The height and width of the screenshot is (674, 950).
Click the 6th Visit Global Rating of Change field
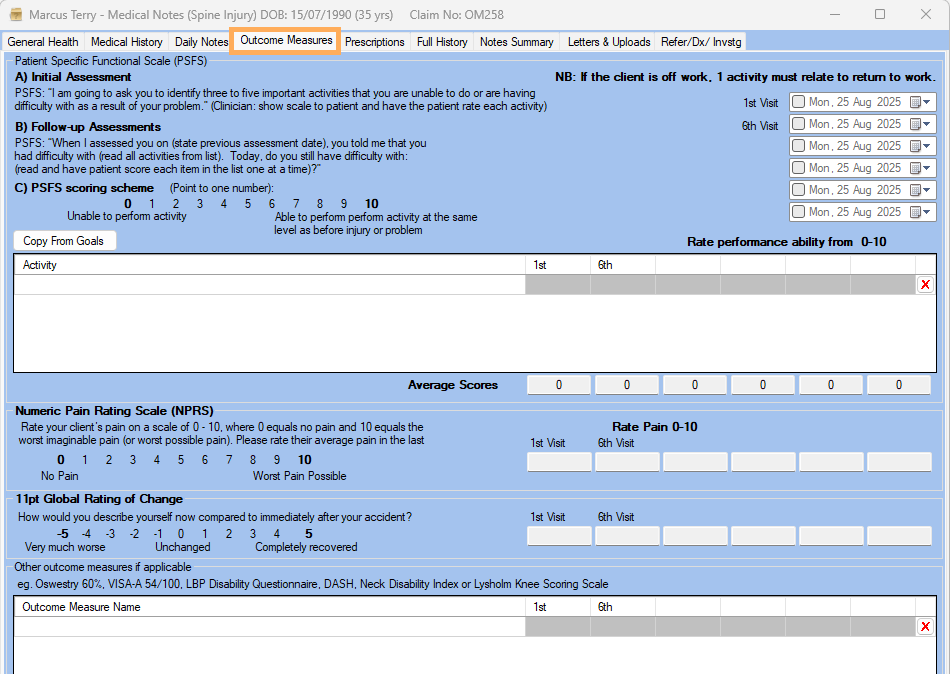626,536
